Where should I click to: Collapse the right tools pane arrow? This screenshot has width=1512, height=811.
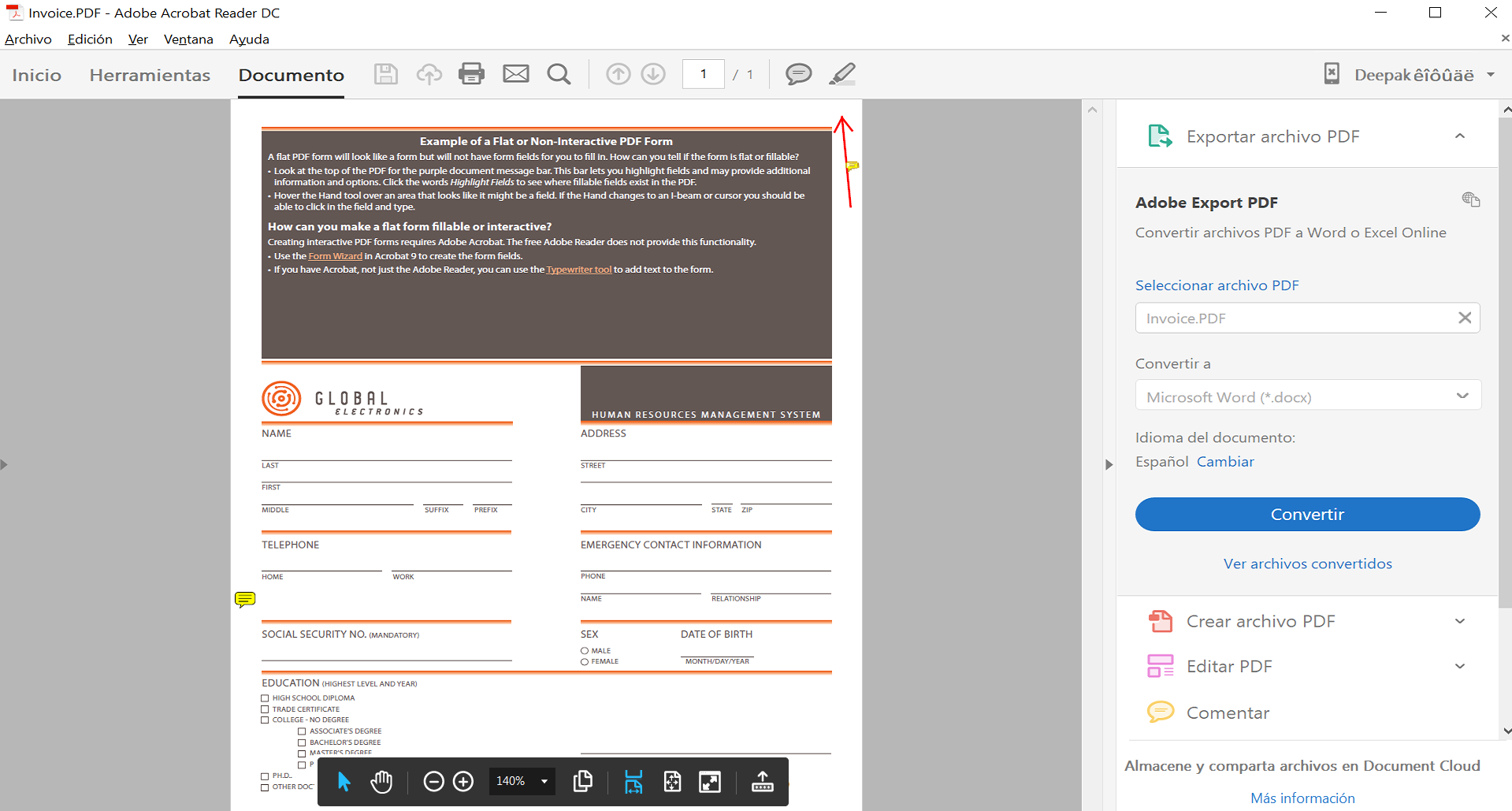tap(1109, 464)
